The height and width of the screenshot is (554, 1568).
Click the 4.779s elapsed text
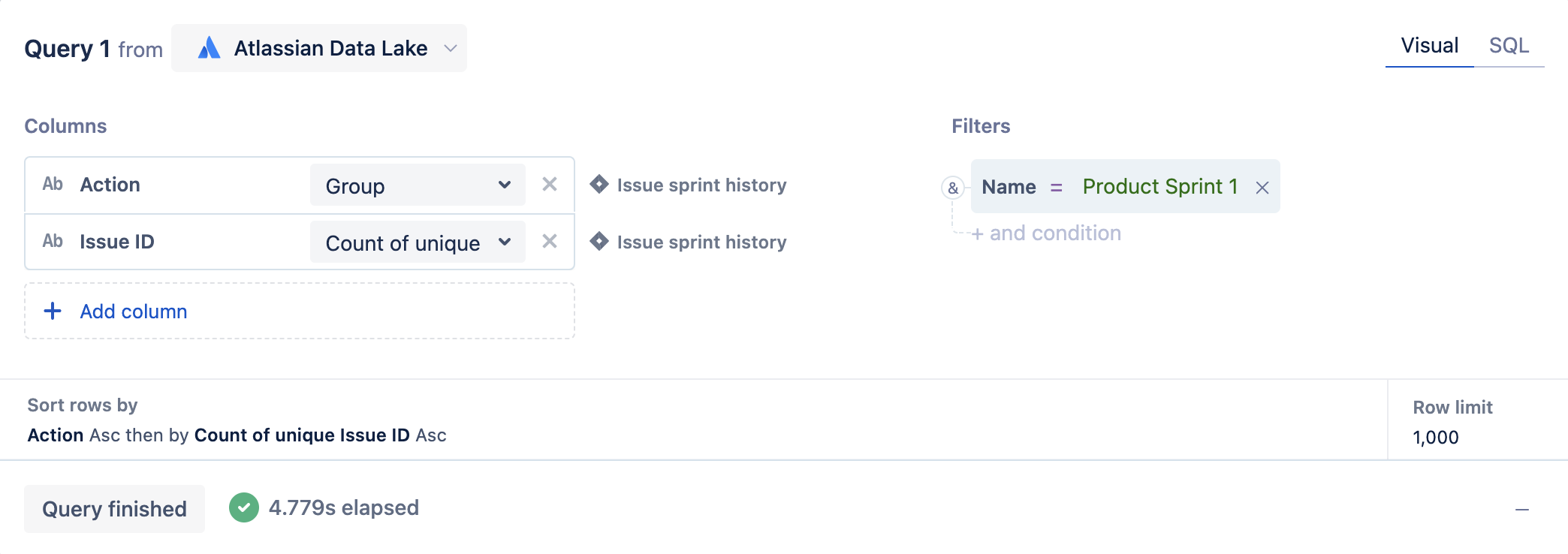coord(344,508)
